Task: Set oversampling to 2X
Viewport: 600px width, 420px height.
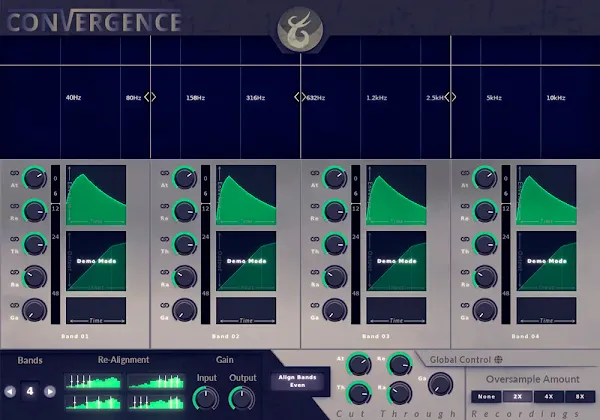Action: [517, 397]
